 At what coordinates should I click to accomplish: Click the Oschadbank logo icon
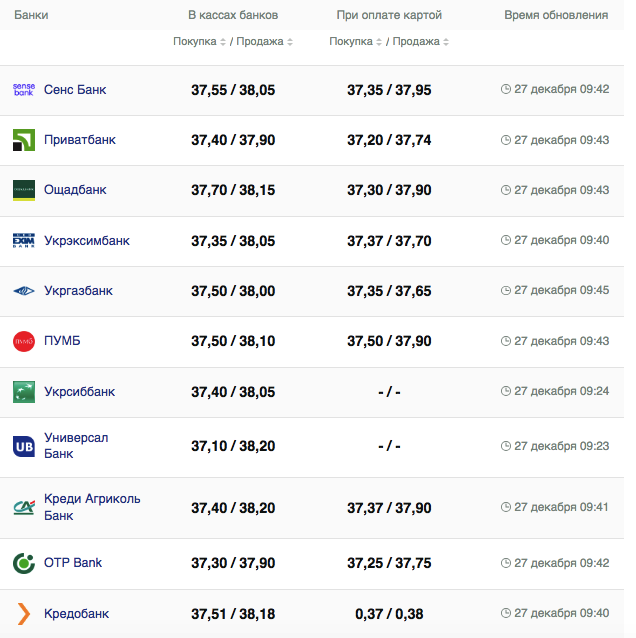[x=24, y=190]
